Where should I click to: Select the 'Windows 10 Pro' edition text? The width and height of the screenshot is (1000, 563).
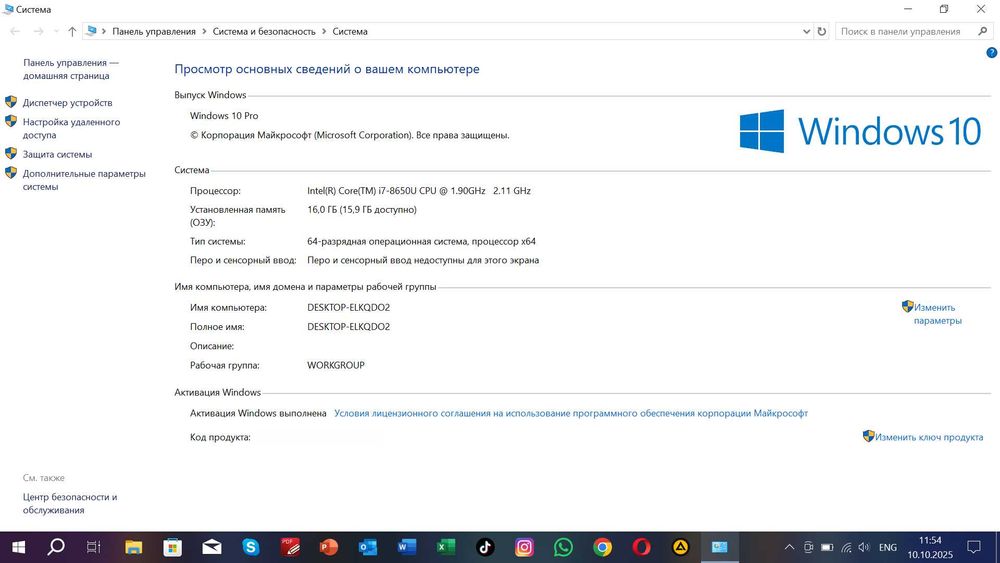(x=224, y=115)
